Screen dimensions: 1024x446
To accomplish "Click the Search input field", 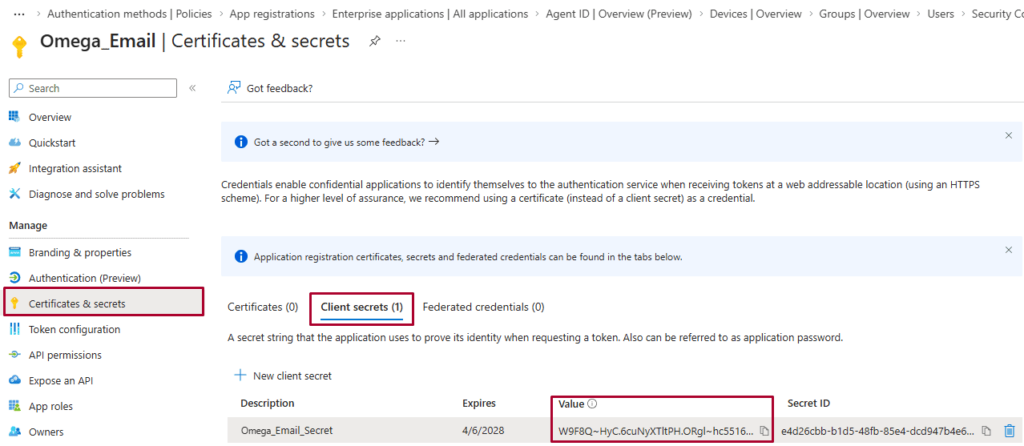I will [93, 88].
